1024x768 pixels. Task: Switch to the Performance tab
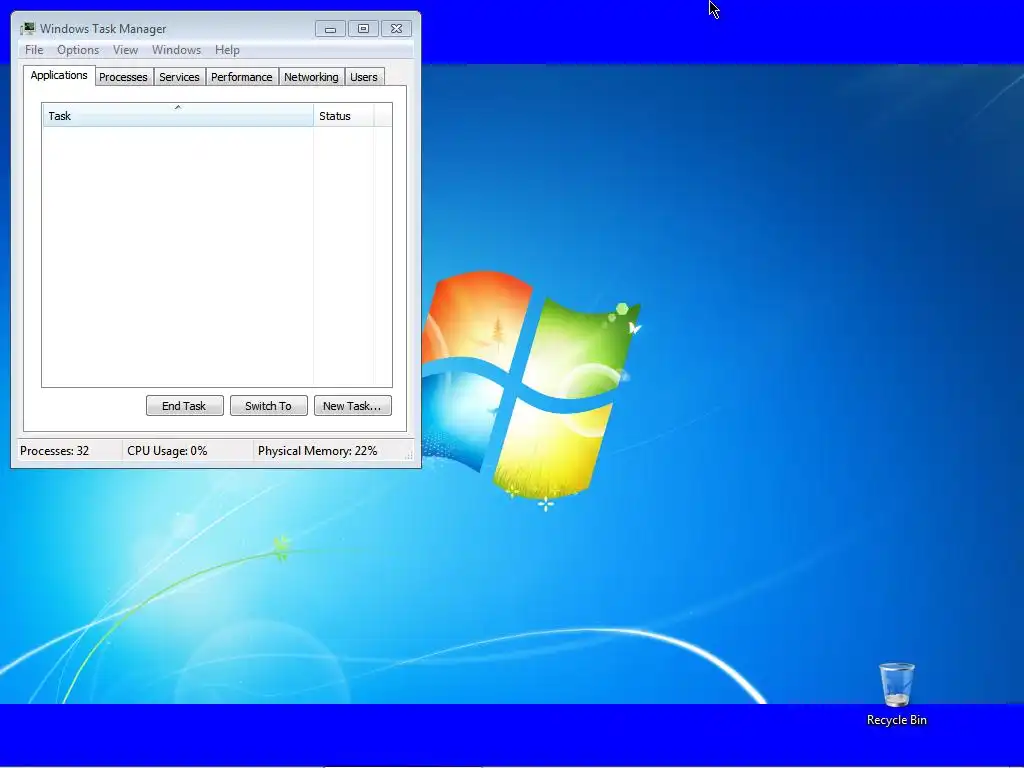click(241, 77)
